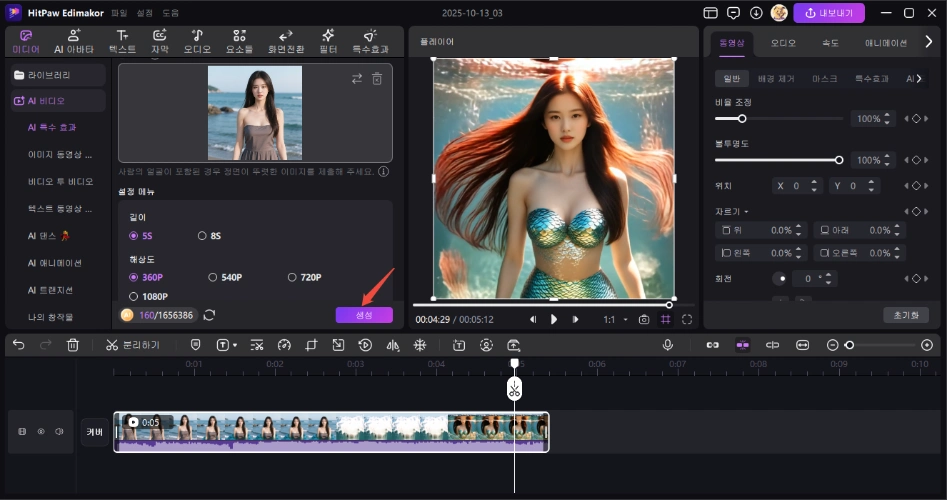Open the AI 아바타 panel
Viewport: 947px width, 500px height.
[74, 42]
